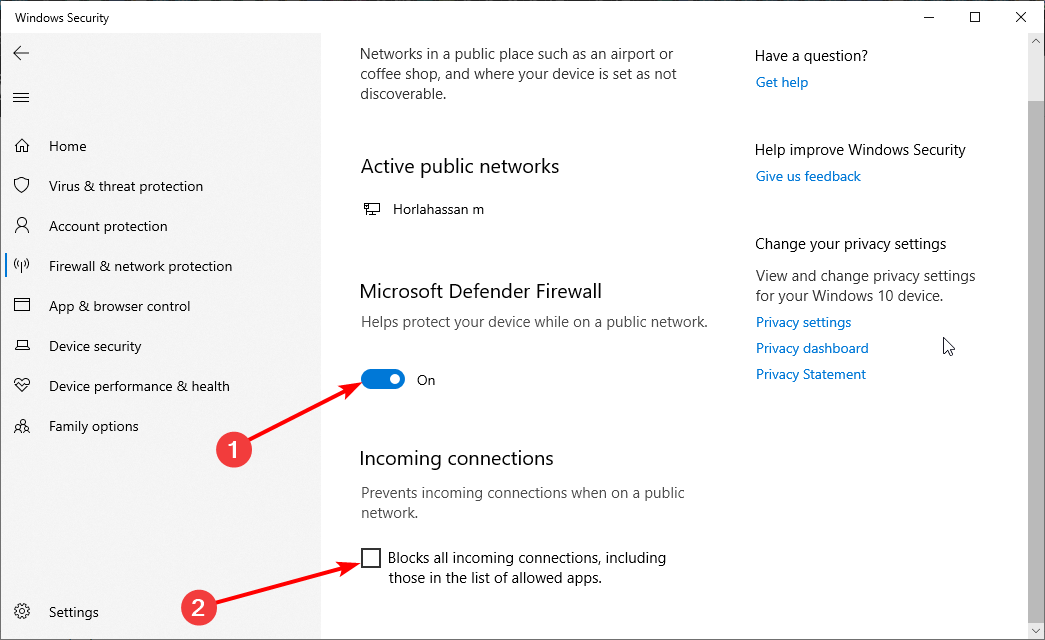Select Account protection in the sidebar
This screenshot has height=640, width=1045.
coord(108,226)
